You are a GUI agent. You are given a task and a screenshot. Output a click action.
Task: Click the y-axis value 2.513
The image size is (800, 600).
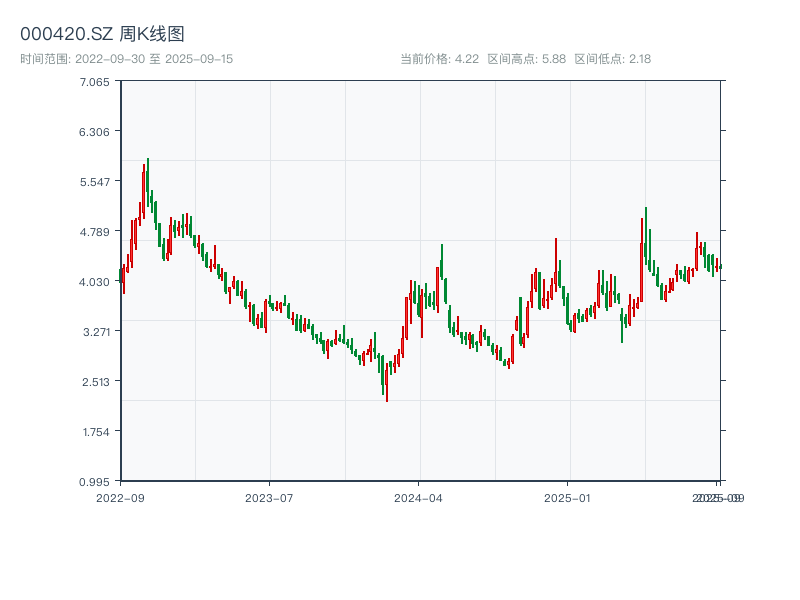(x=96, y=382)
